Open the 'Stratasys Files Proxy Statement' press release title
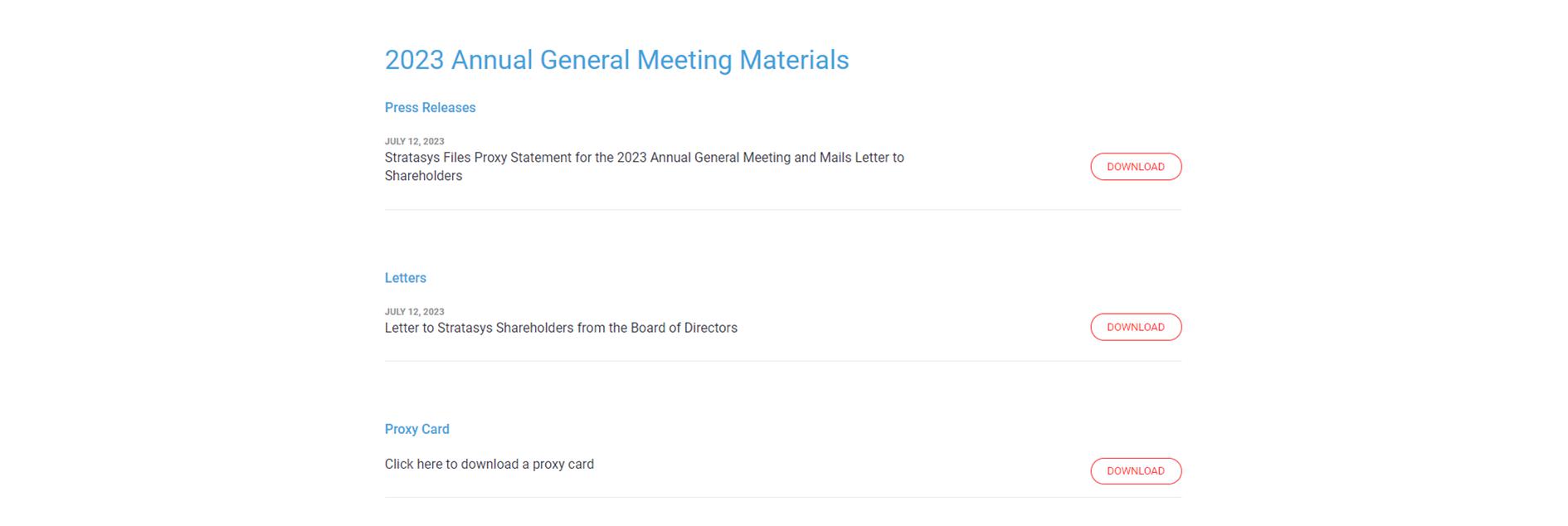The image size is (1568, 526). (x=644, y=158)
